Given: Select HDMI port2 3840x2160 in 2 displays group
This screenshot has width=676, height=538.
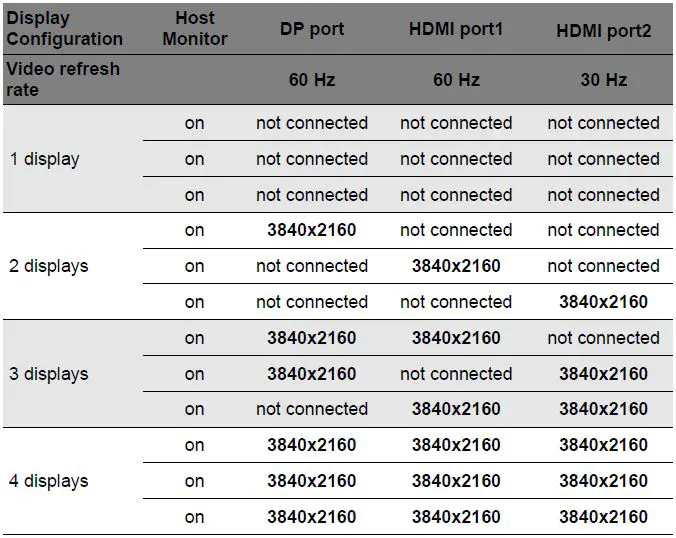Looking at the screenshot, I should (x=603, y=302).
